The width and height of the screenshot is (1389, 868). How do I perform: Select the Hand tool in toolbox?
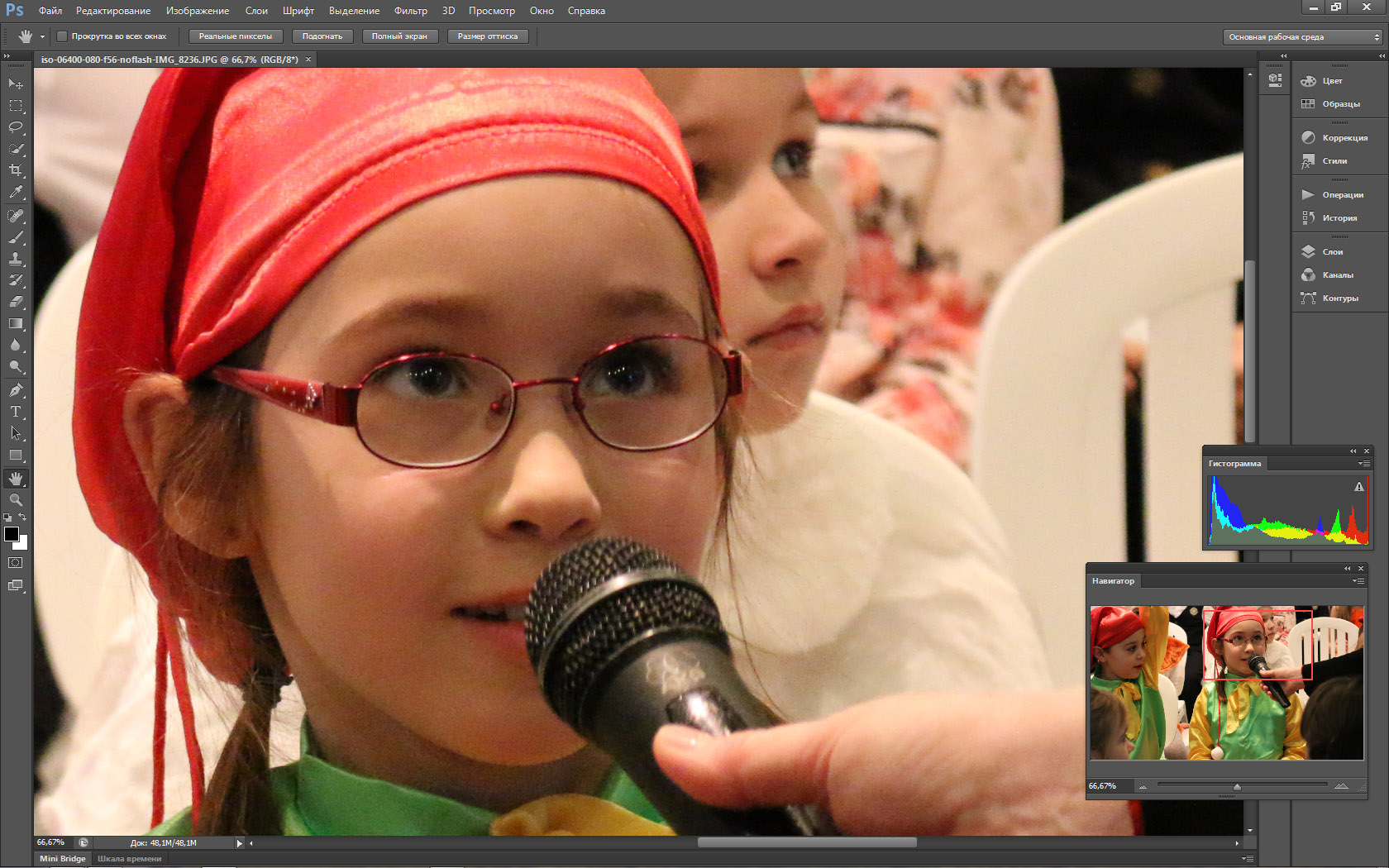(x=16, y=479)
